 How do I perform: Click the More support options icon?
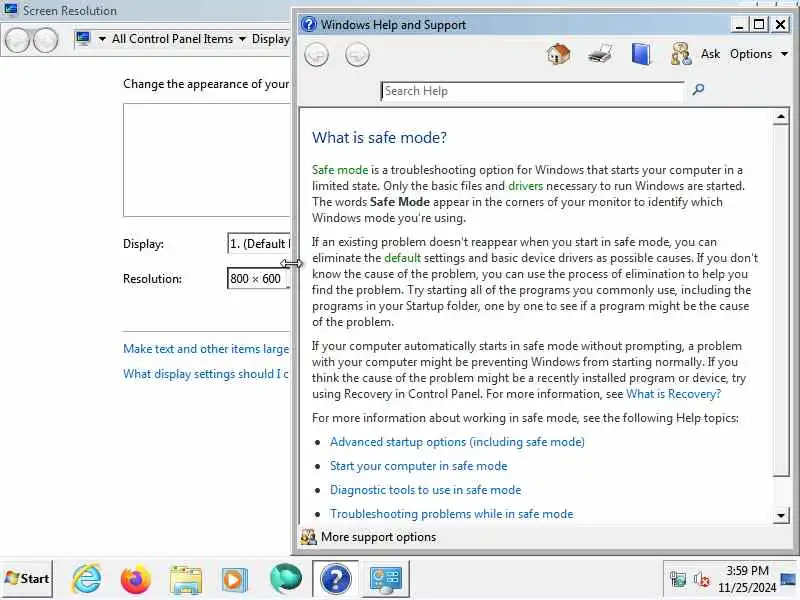308,537
